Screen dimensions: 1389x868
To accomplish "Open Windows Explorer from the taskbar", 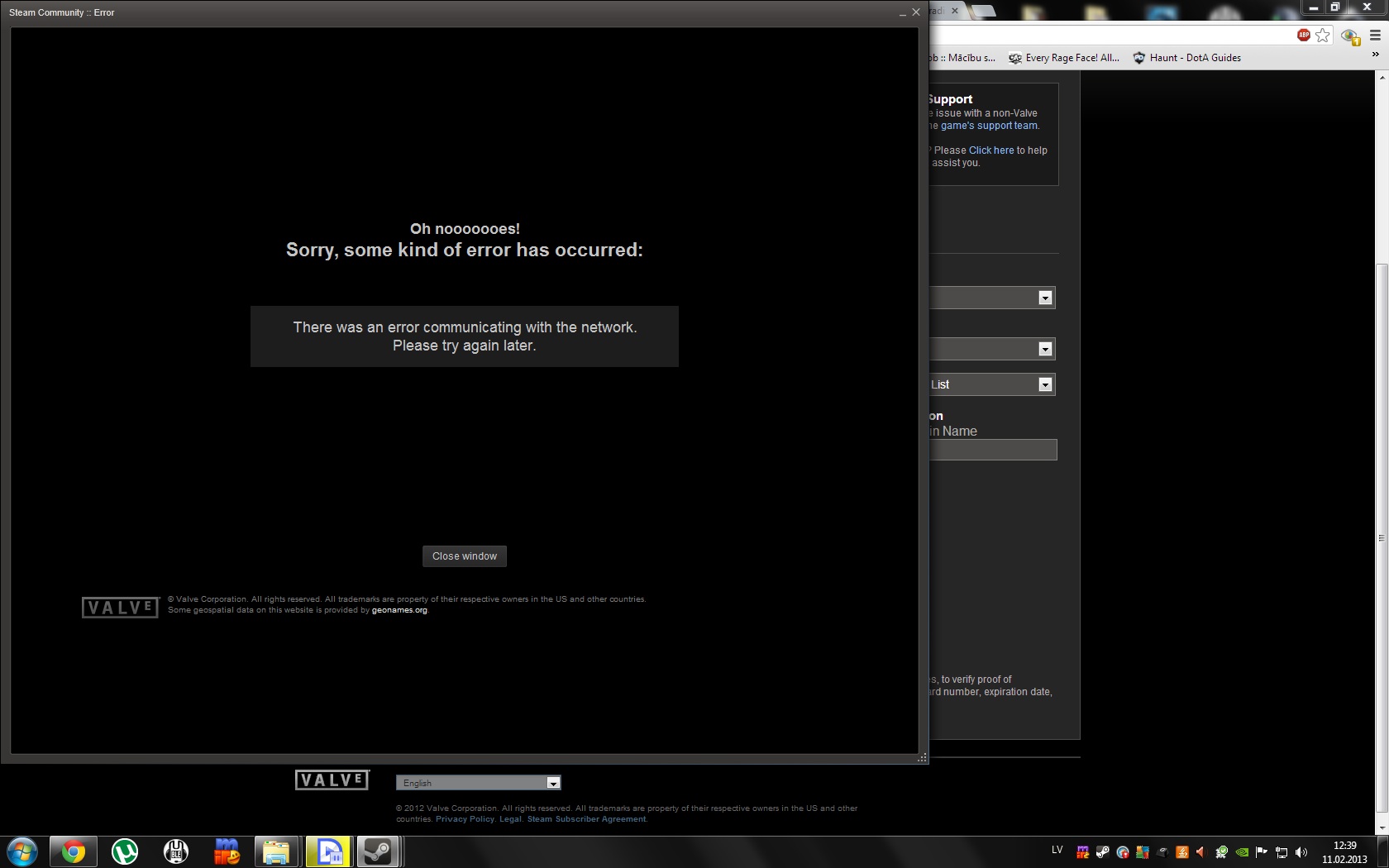I will (277, 851).
